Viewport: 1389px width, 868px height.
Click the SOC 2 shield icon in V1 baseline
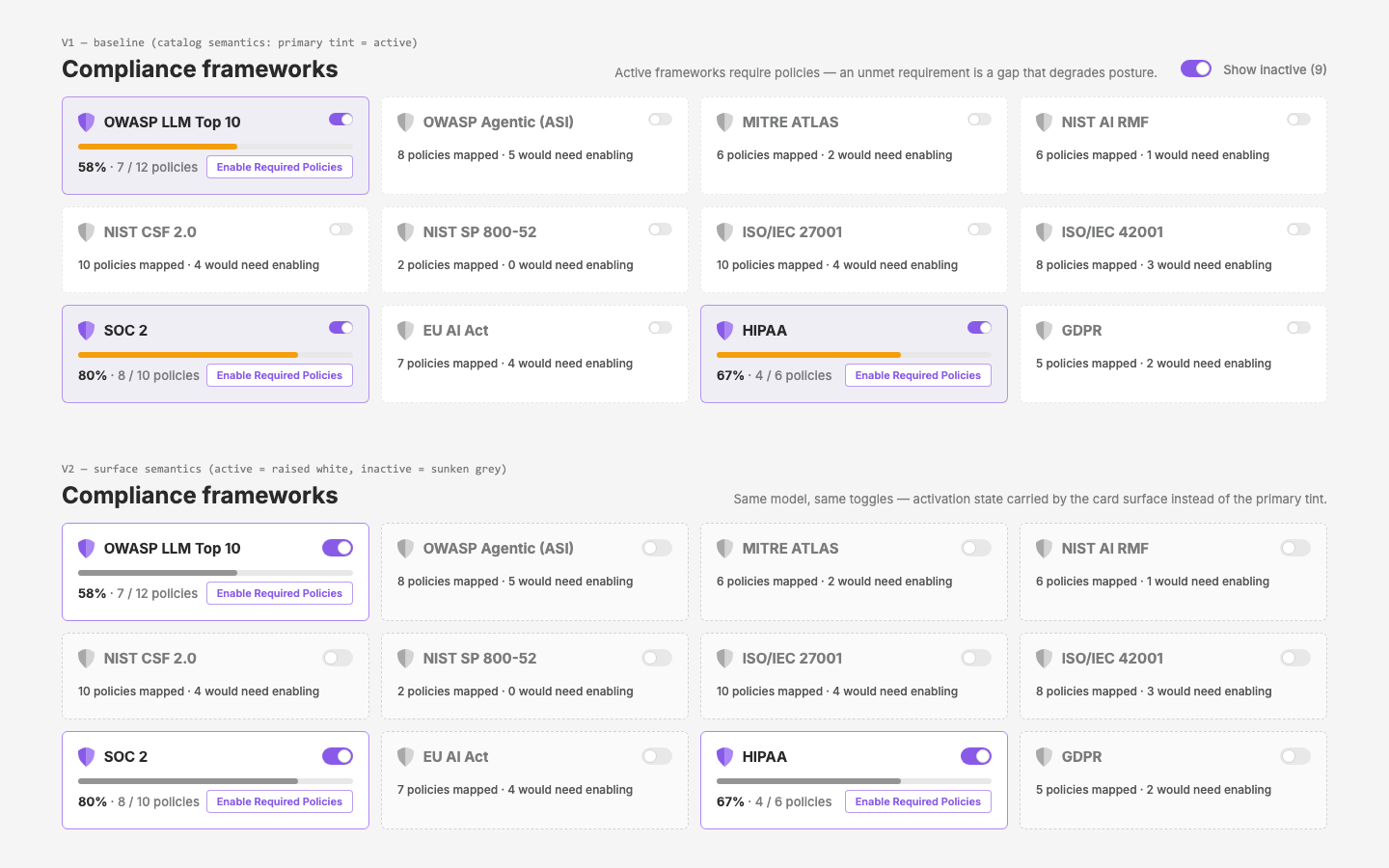86,331
